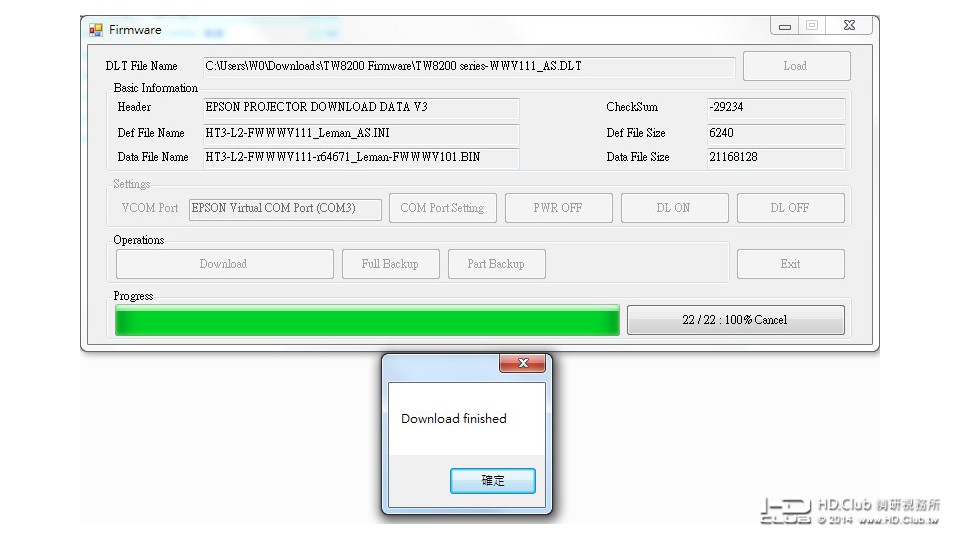Click the Exit button
This screenshot has width=960, height=540.
[x=790, y=264]
